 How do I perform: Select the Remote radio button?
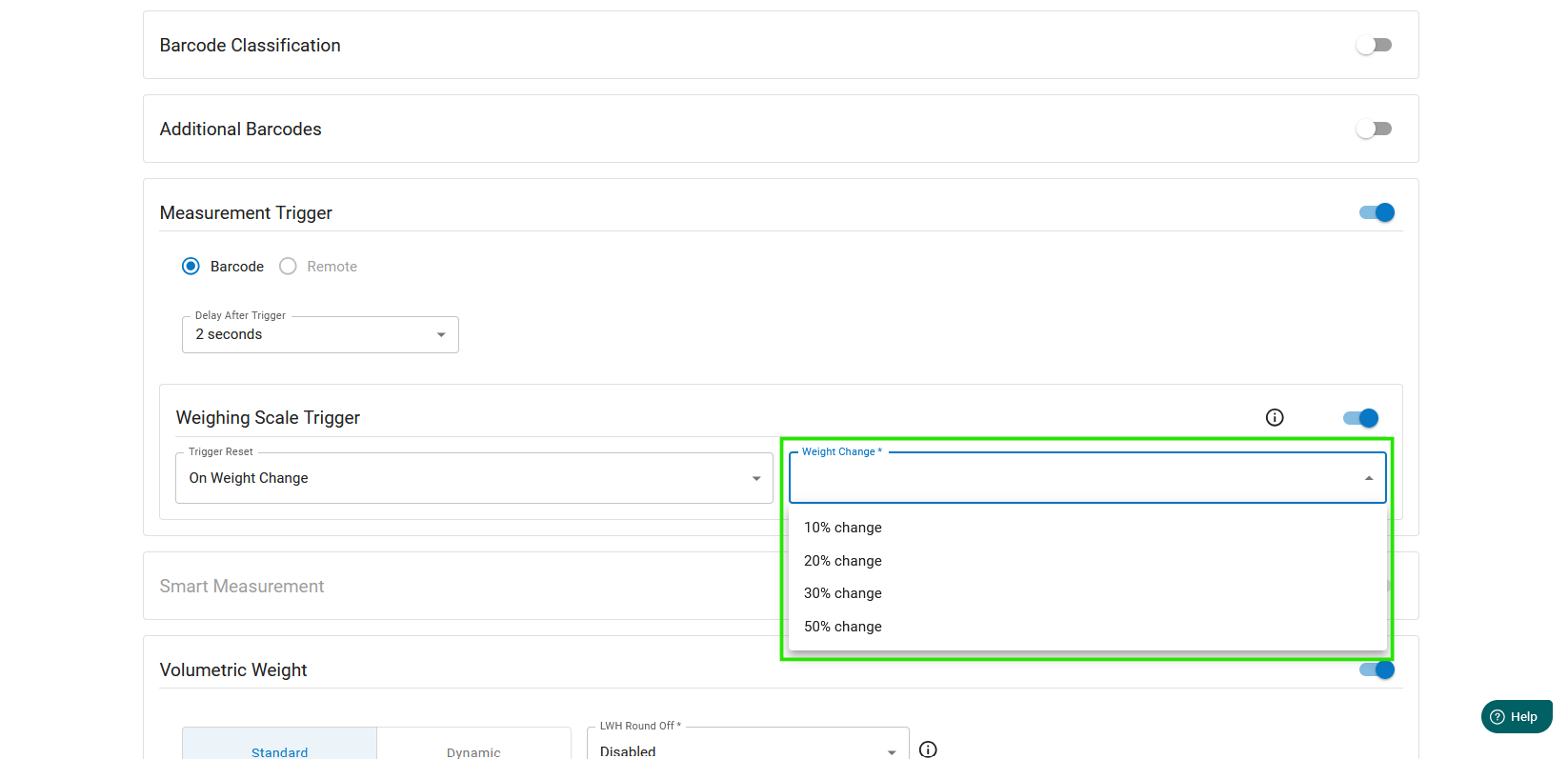coord(288,267)
